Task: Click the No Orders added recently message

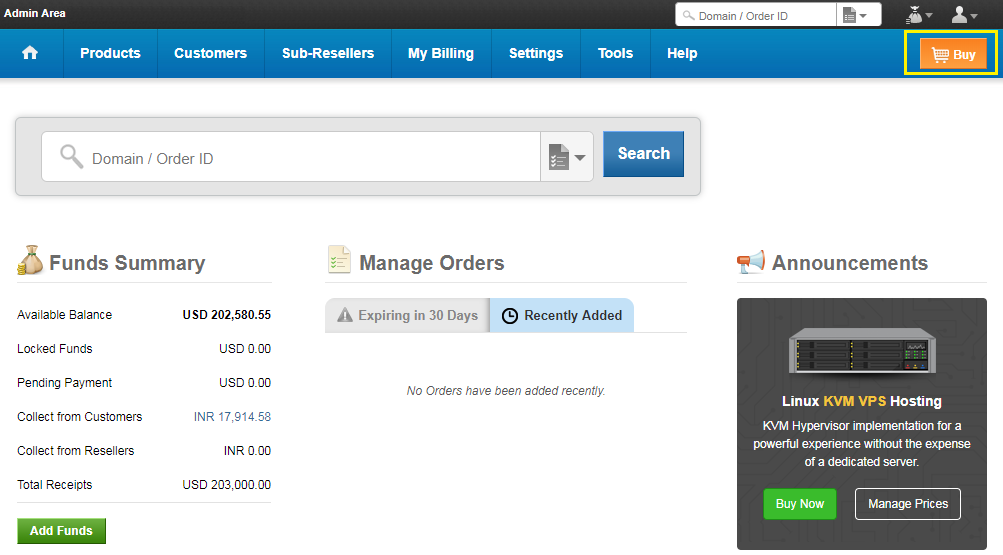Action: (x=506, y=391)
